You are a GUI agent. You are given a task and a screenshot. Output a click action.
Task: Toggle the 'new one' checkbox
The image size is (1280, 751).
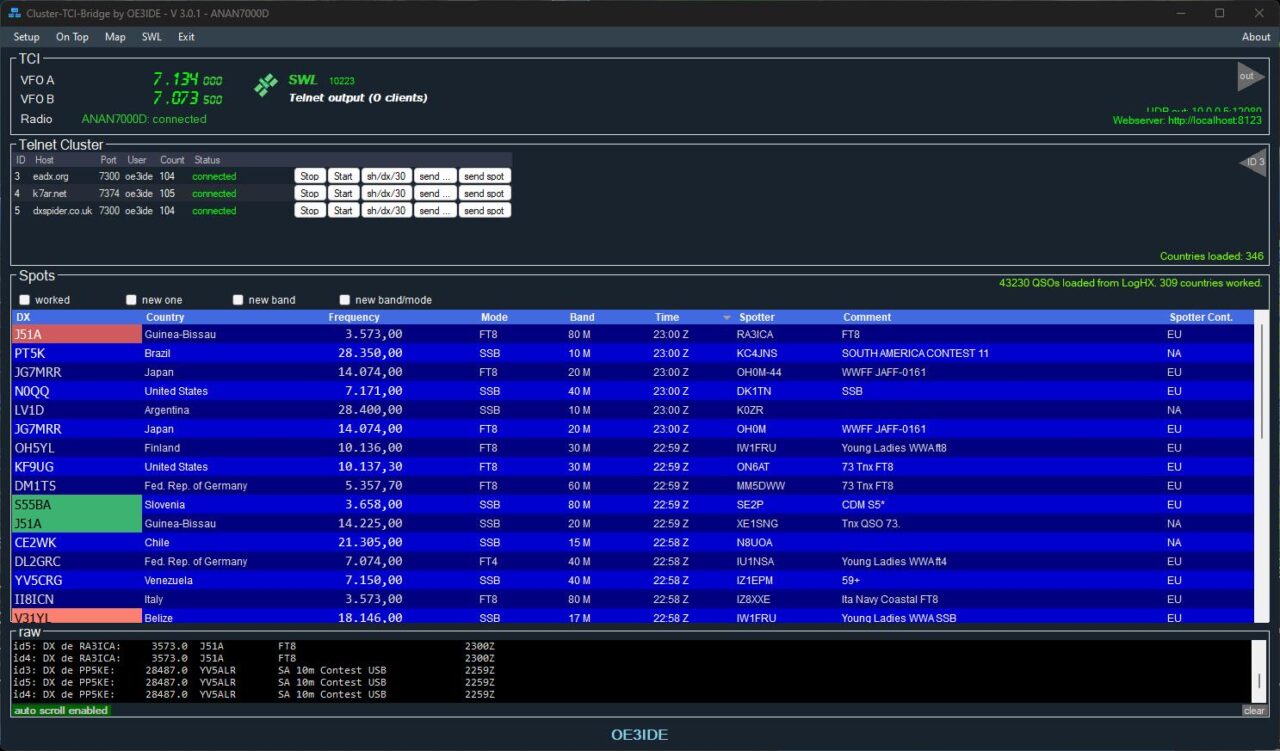(131, 300)
